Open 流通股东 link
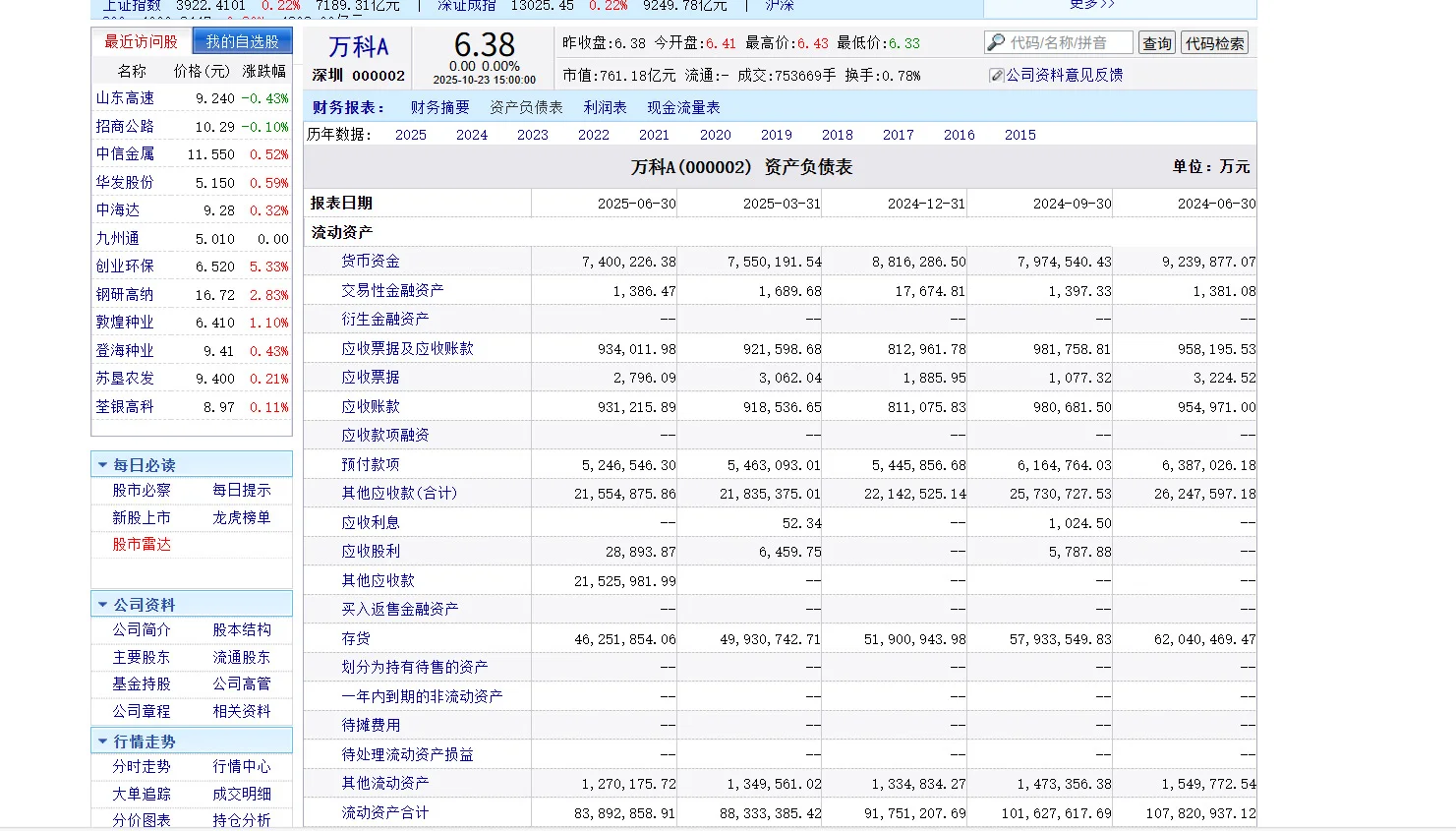1456x831 pixels. click(x=242, y=657)
